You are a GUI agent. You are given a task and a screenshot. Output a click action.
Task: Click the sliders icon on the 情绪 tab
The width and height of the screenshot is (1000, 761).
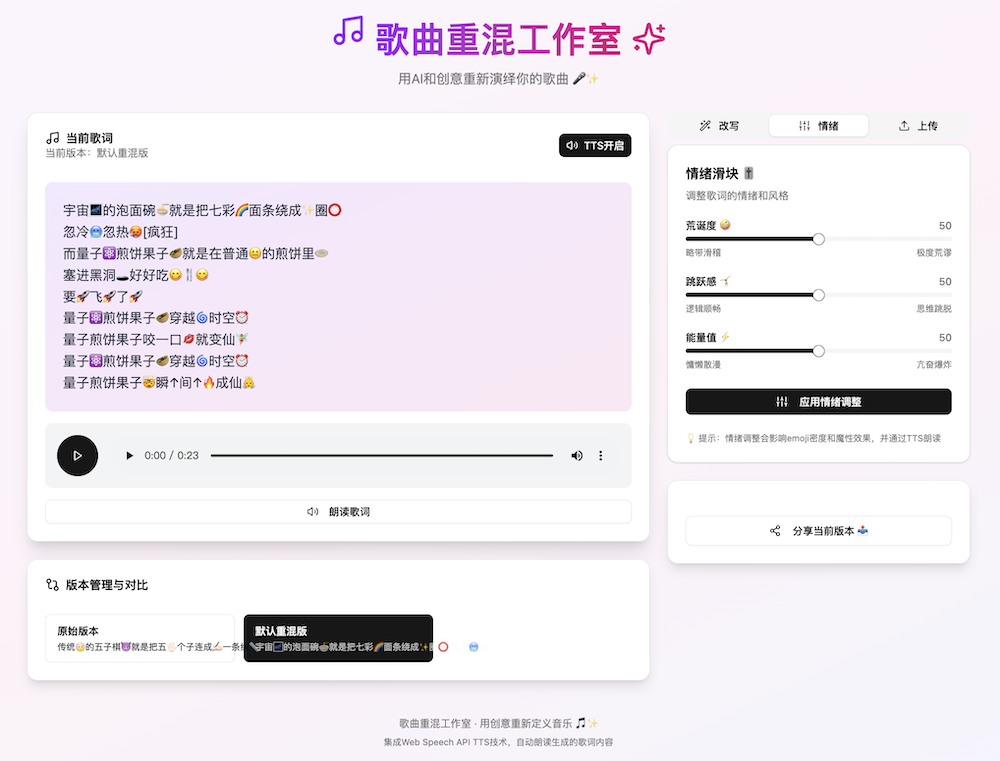[804, 125]
